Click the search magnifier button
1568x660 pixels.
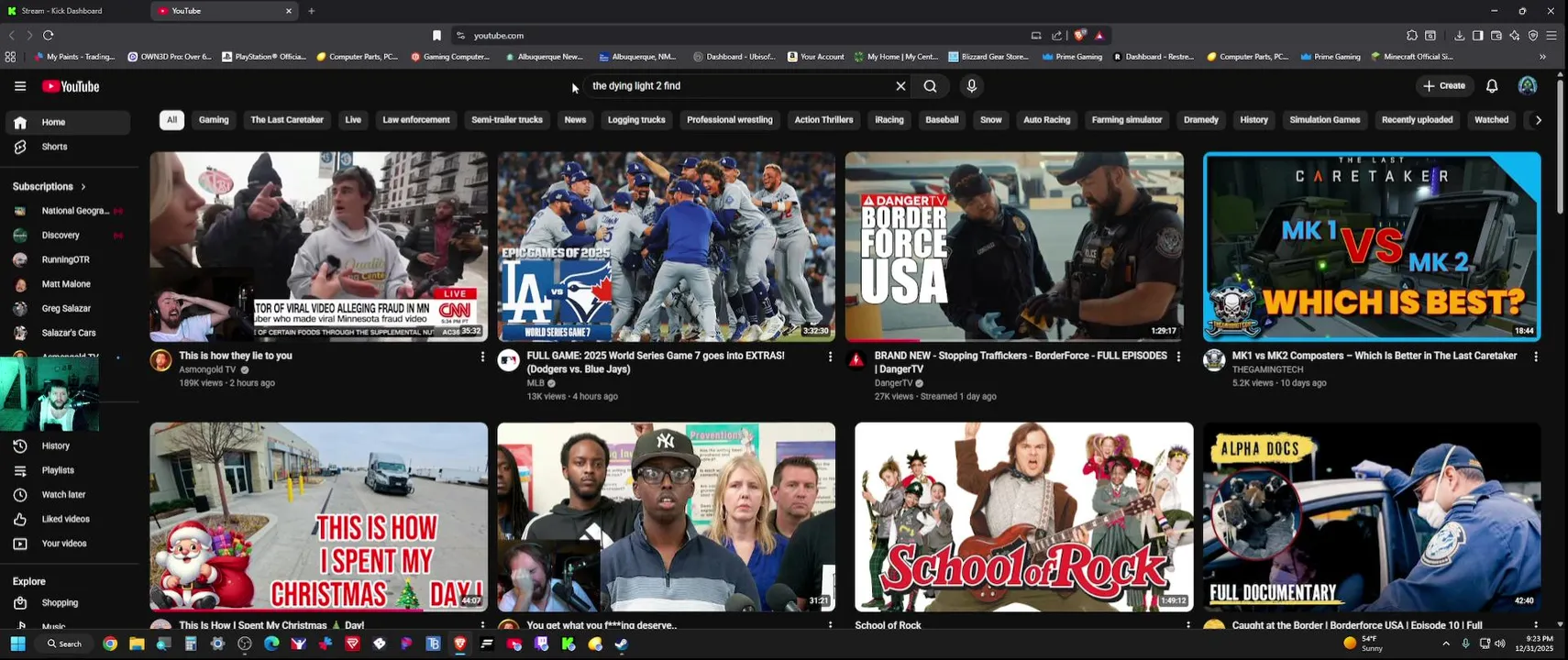point(931,86)
